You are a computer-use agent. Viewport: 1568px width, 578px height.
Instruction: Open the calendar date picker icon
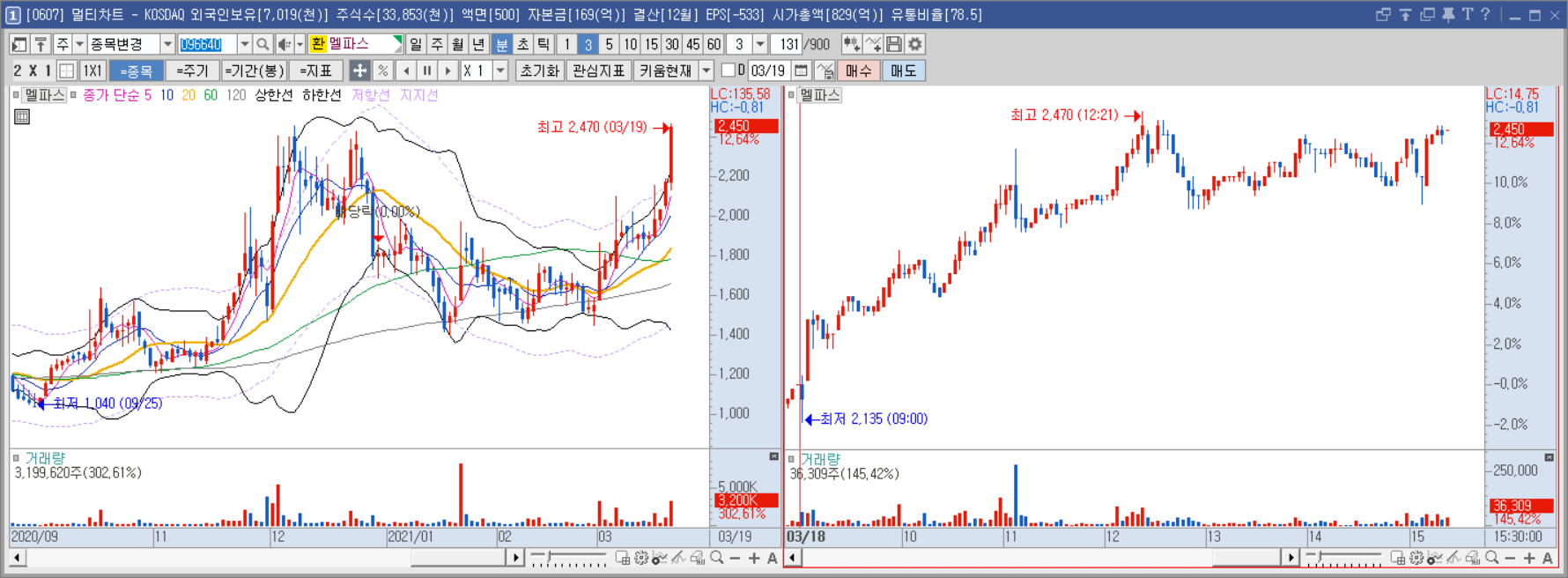tap(801, 70)
